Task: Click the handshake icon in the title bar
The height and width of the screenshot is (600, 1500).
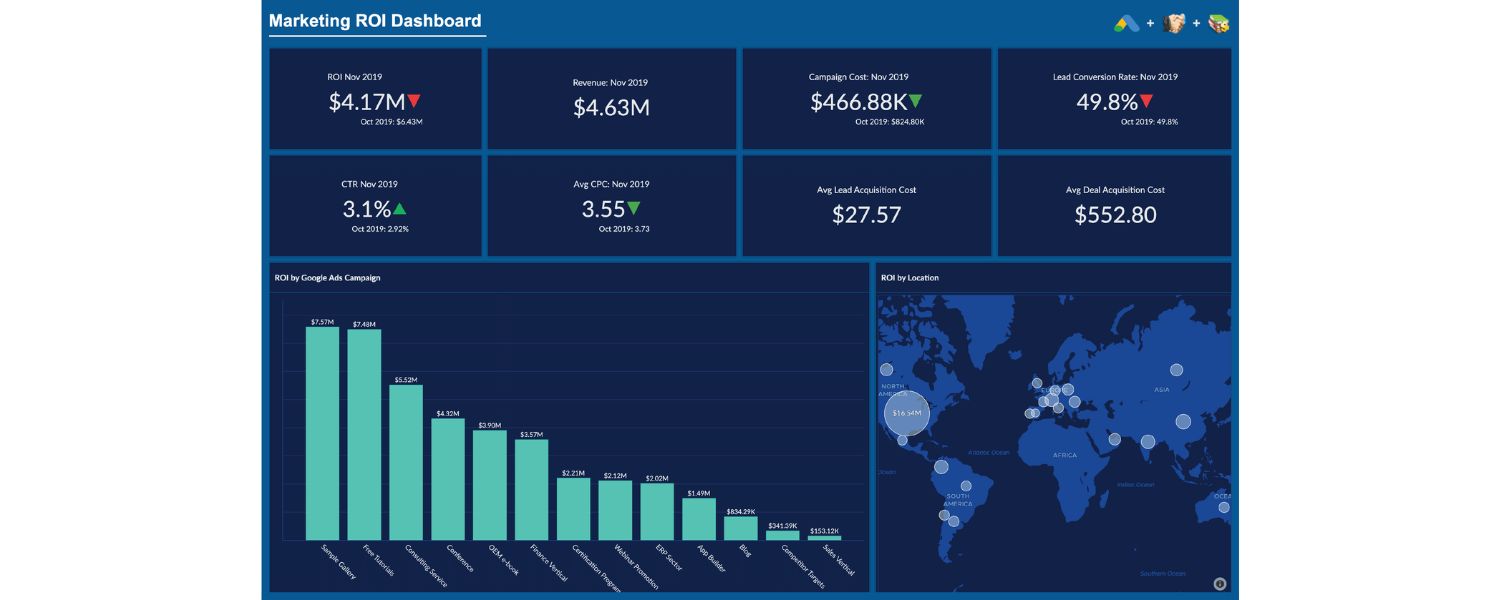Action: click(x=1174, y=22)
